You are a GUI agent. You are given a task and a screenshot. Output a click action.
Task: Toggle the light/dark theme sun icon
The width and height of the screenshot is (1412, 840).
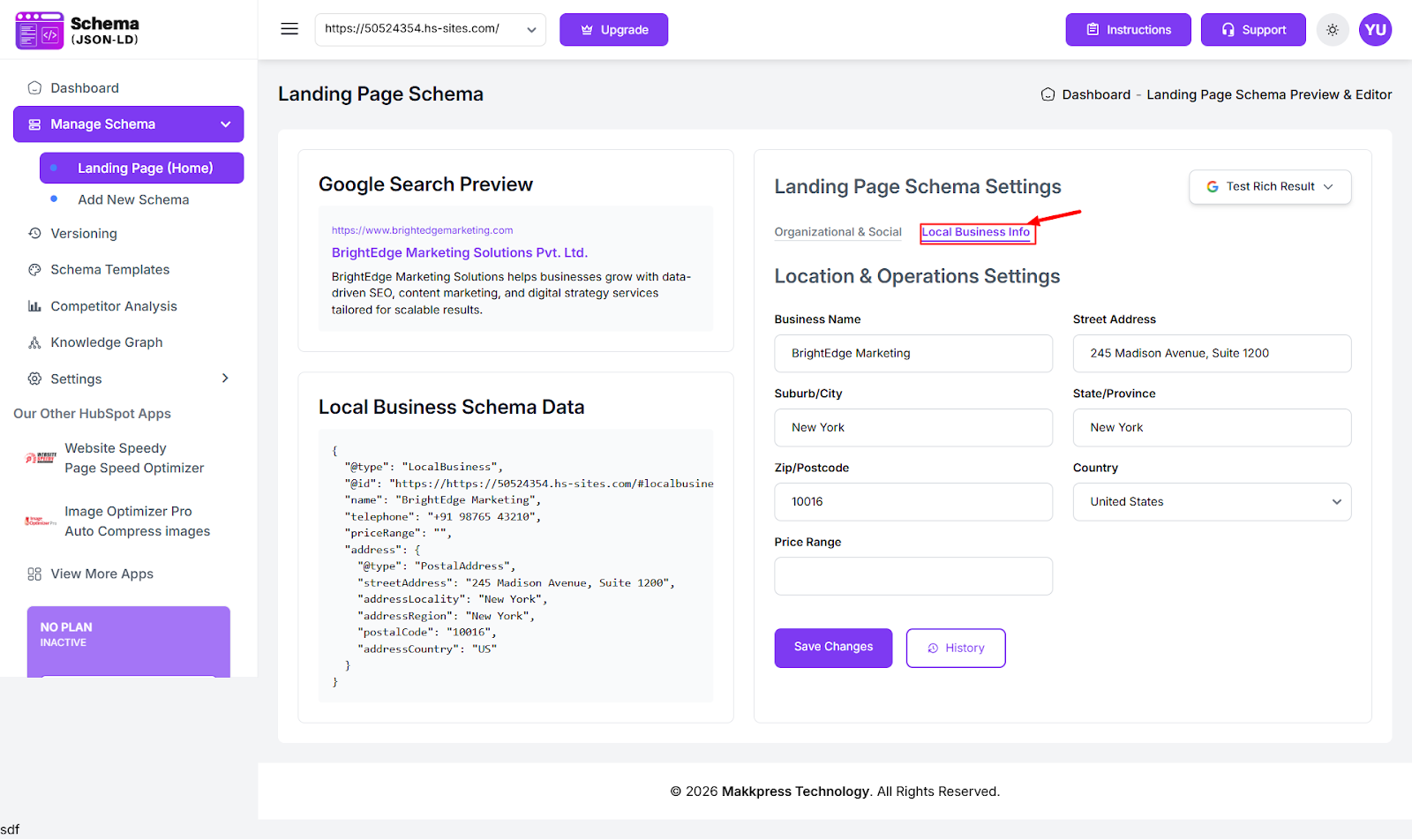1333,30
